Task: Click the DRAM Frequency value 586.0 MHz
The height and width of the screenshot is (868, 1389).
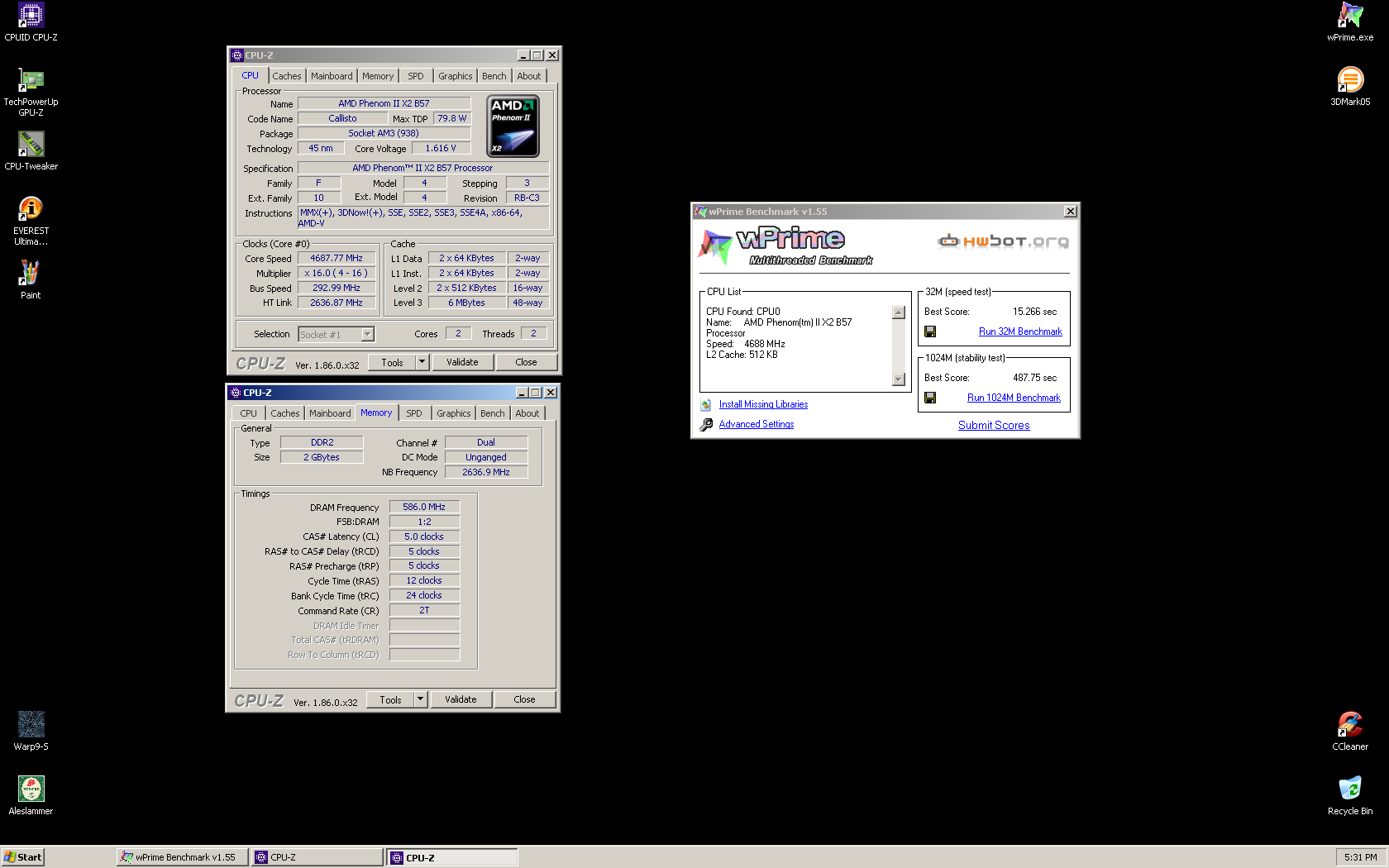Action: (424, 507)
